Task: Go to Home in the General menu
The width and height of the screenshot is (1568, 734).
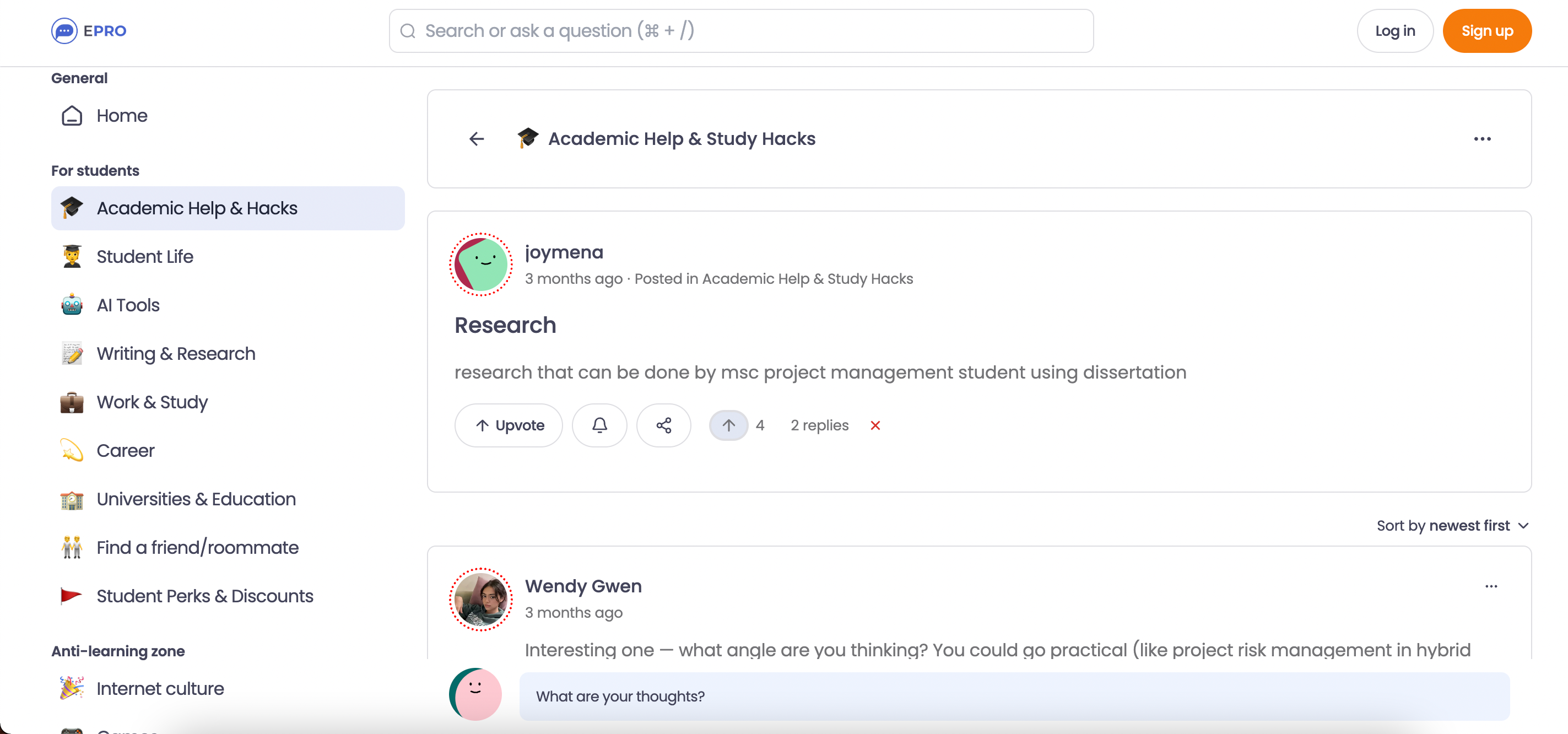Action: coord(122,115)
